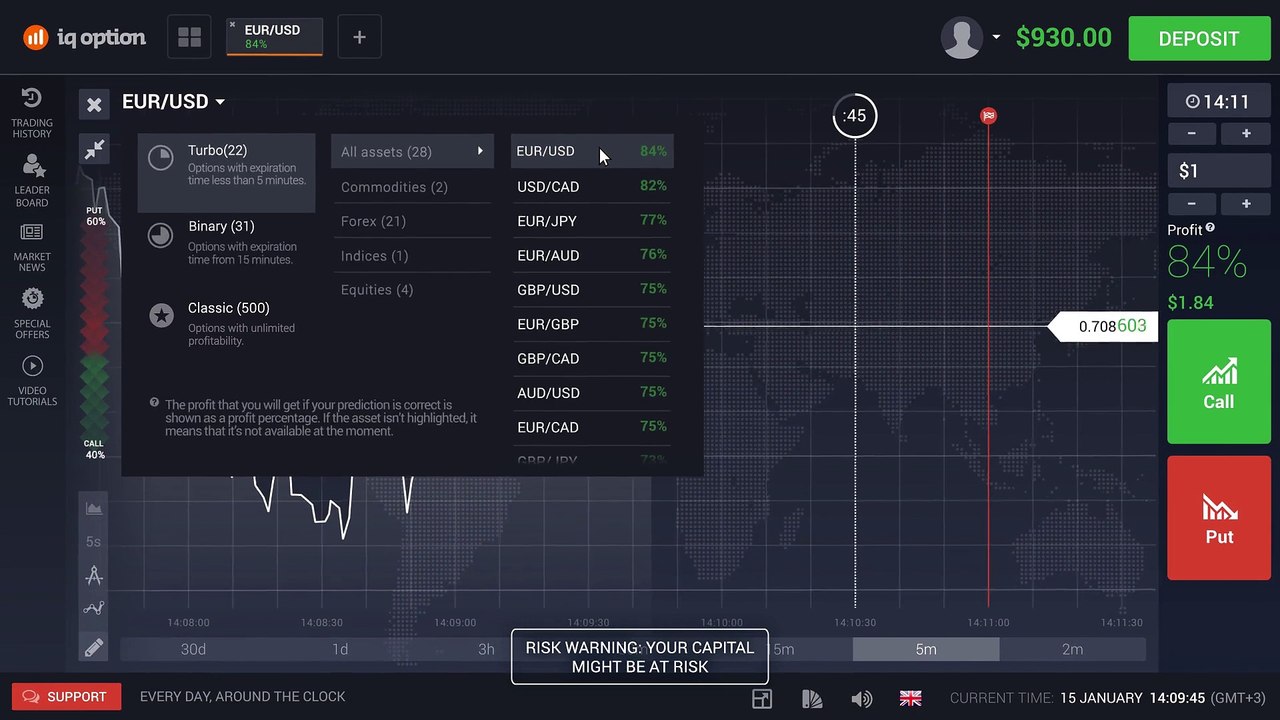Open the color theme palette icon

tap(811, 698)
